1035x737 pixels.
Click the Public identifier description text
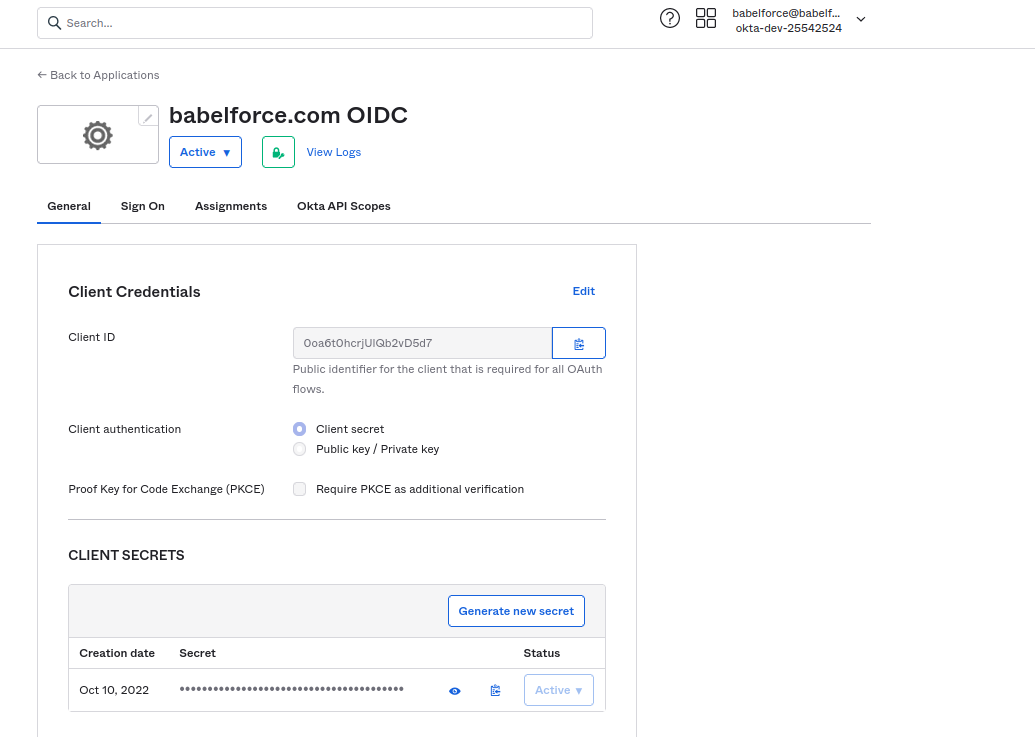448,379
